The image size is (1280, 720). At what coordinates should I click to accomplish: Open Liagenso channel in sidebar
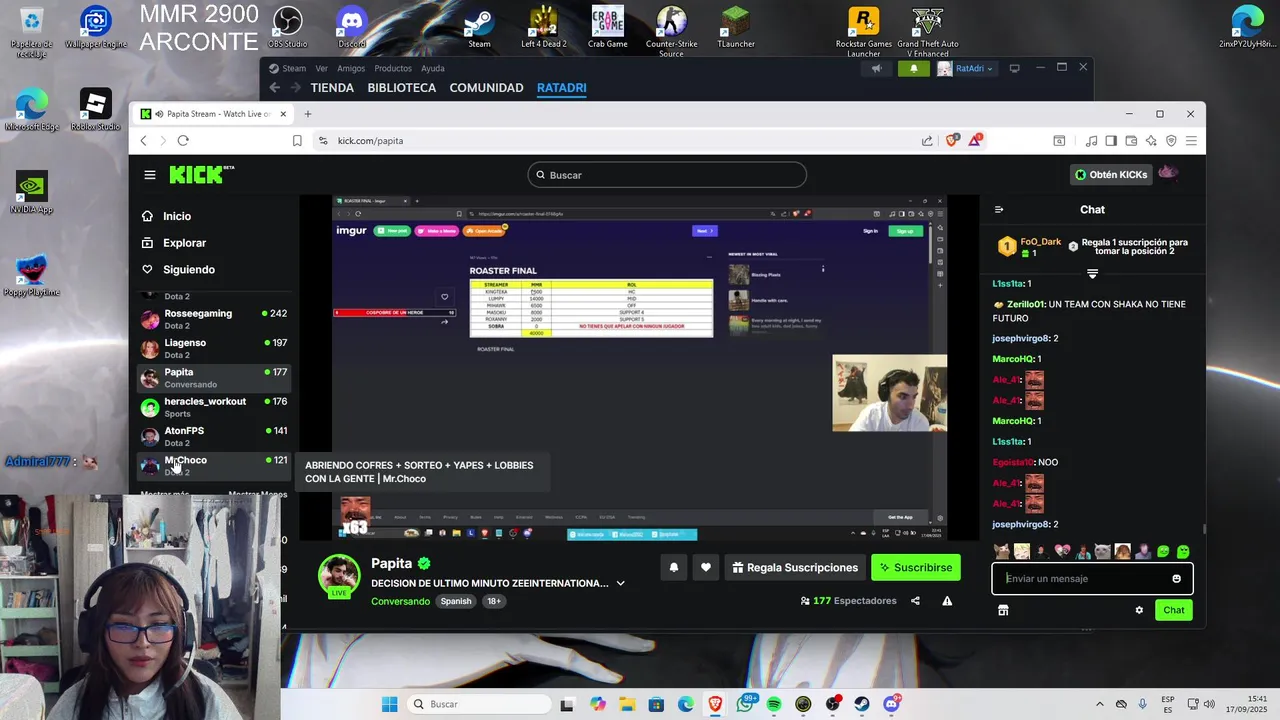[x=213, y=348]
